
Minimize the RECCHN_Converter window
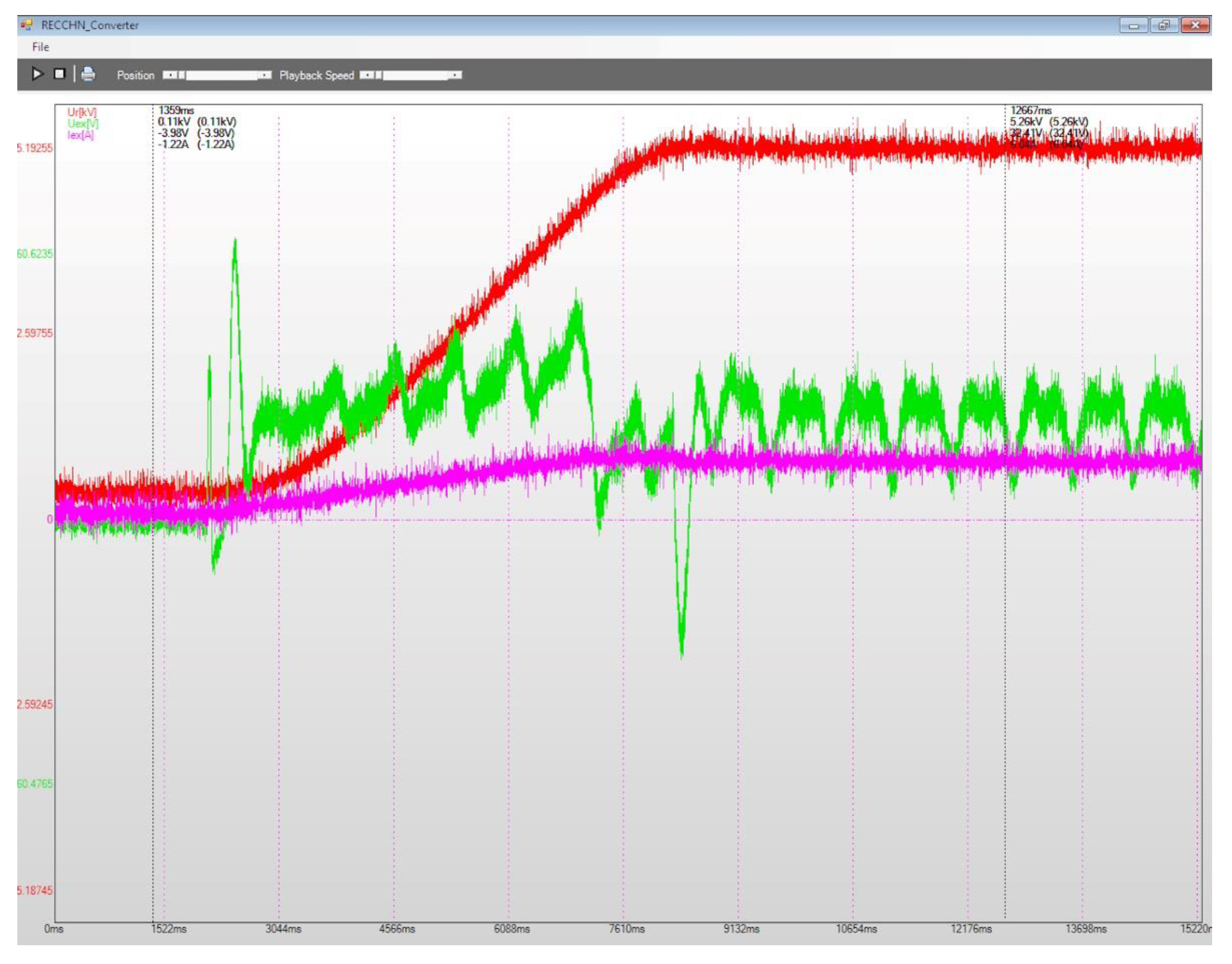[x=1133, y=25]
